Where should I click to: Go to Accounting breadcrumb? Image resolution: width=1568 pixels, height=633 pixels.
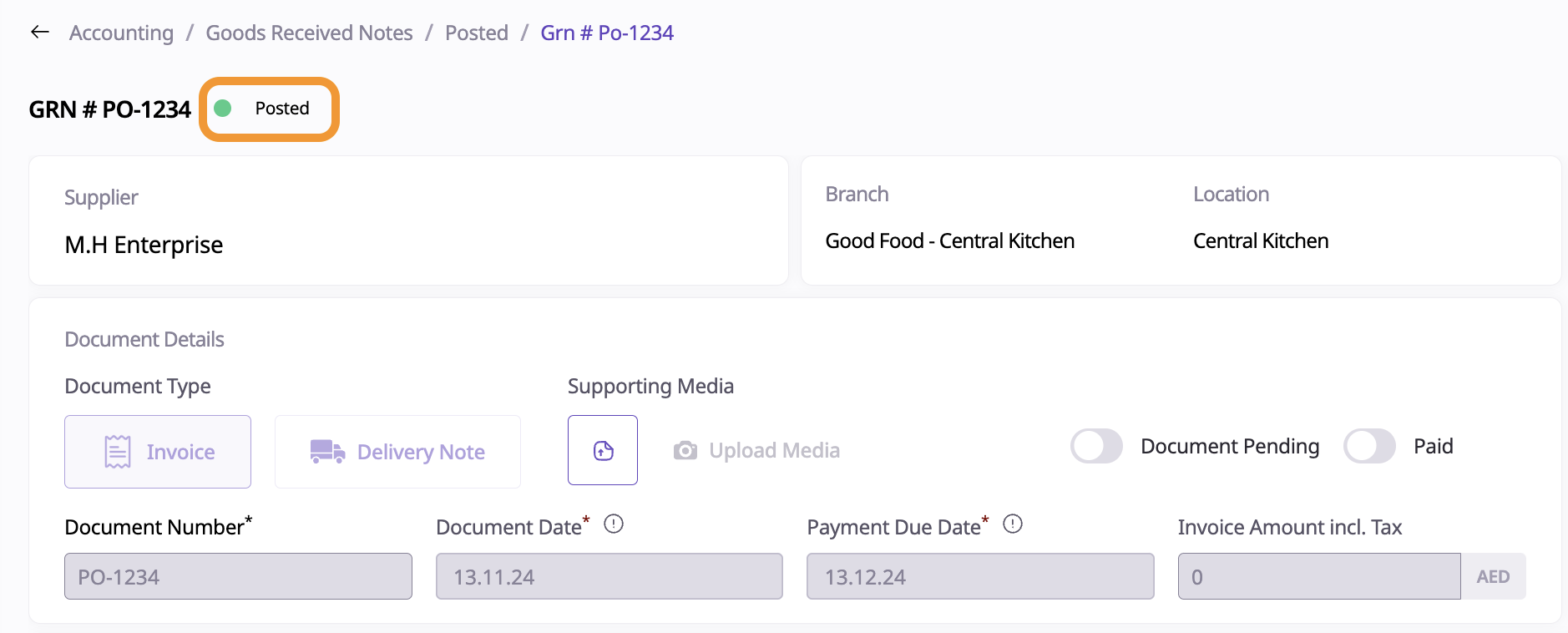click(x=122, y=33)
